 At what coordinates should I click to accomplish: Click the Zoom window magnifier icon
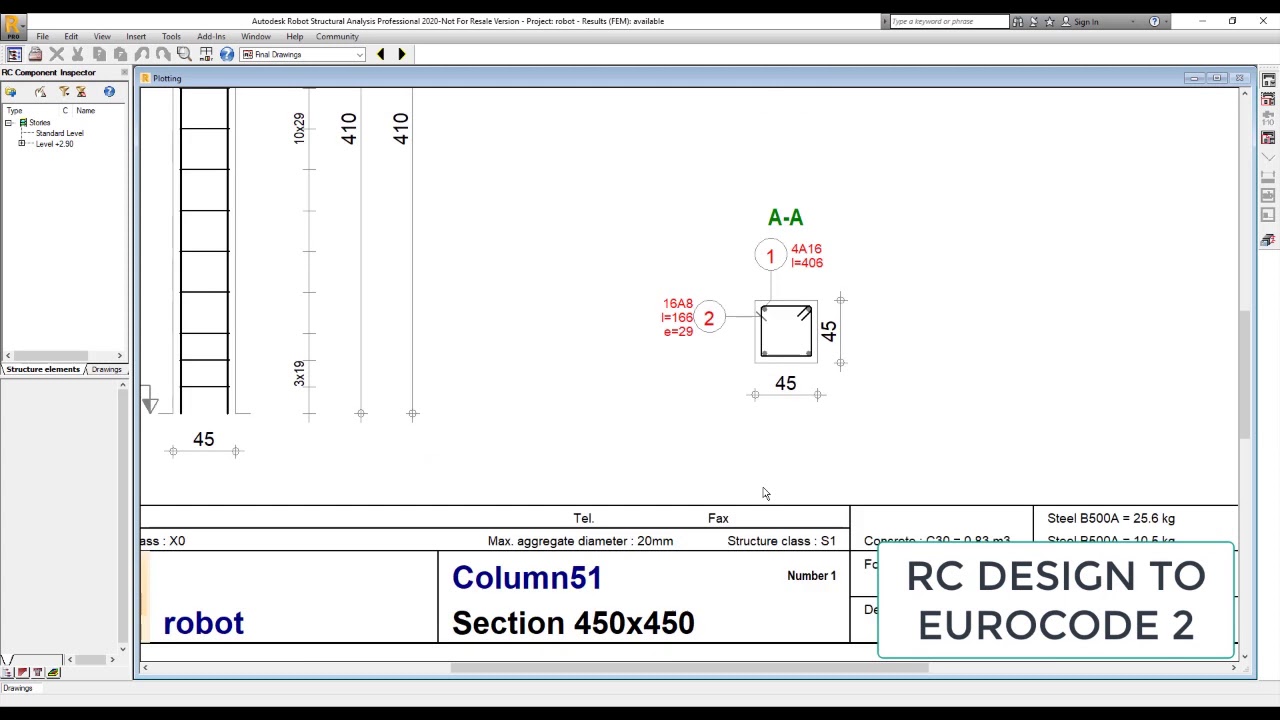tap(184, 54)
